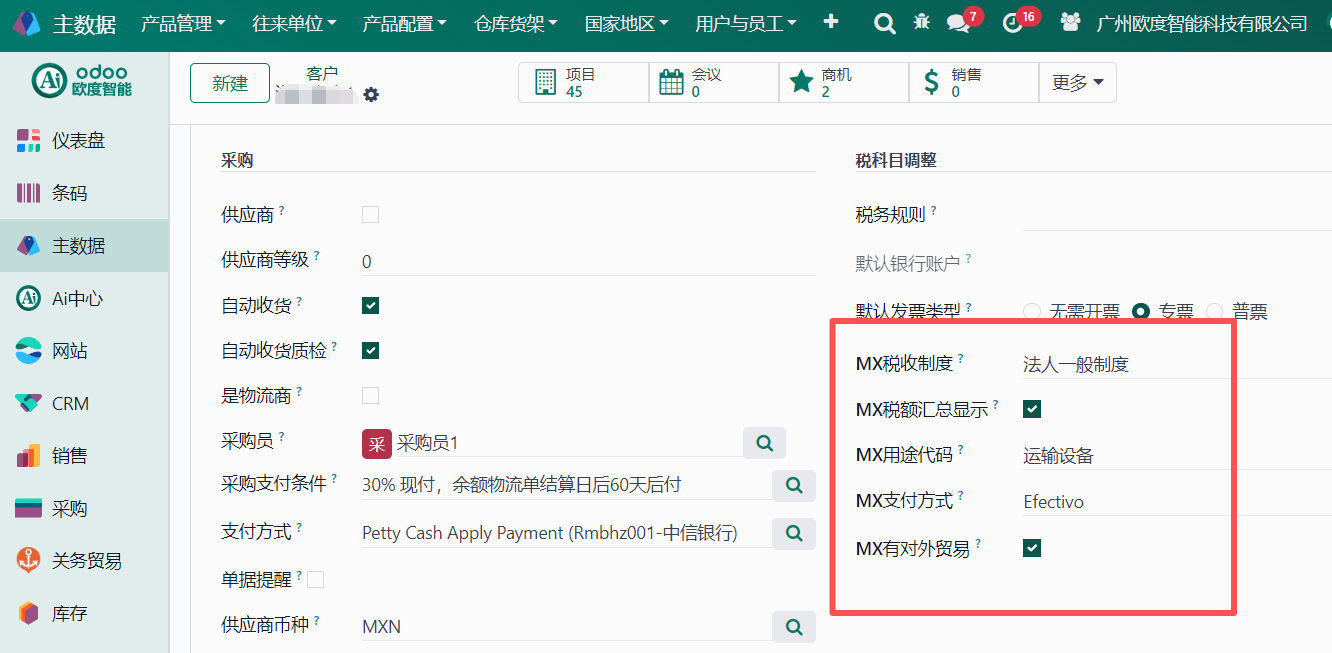Open the search magnifier in top bar
This screenshot has width=1332, height=653.
(x=884, y=23)
